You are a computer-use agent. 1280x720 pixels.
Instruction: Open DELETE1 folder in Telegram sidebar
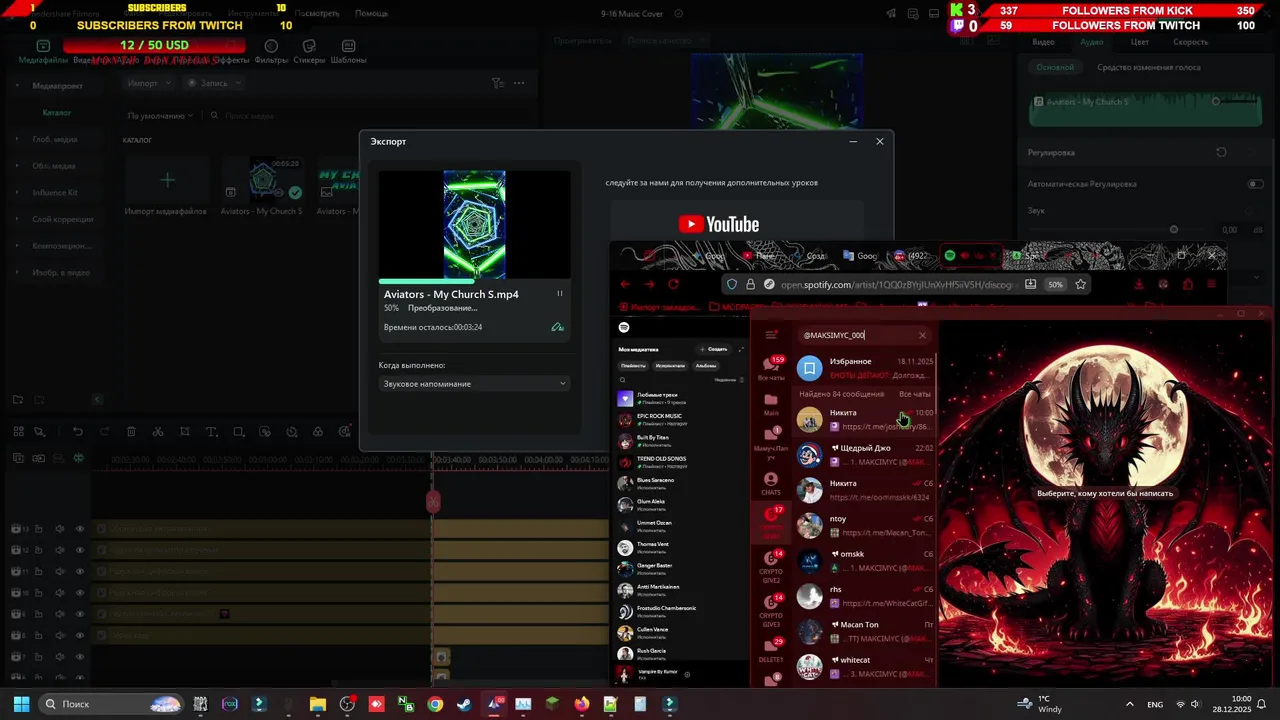click(x=771, y=650)
